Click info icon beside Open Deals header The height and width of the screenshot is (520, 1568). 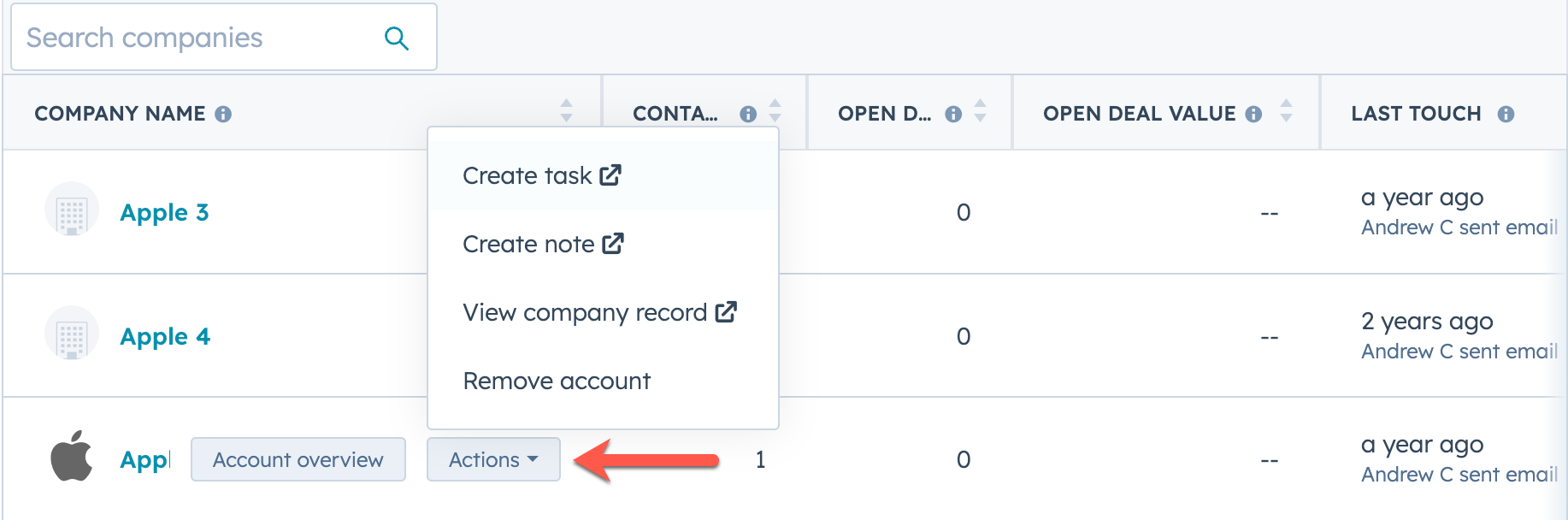click(953, 114)
